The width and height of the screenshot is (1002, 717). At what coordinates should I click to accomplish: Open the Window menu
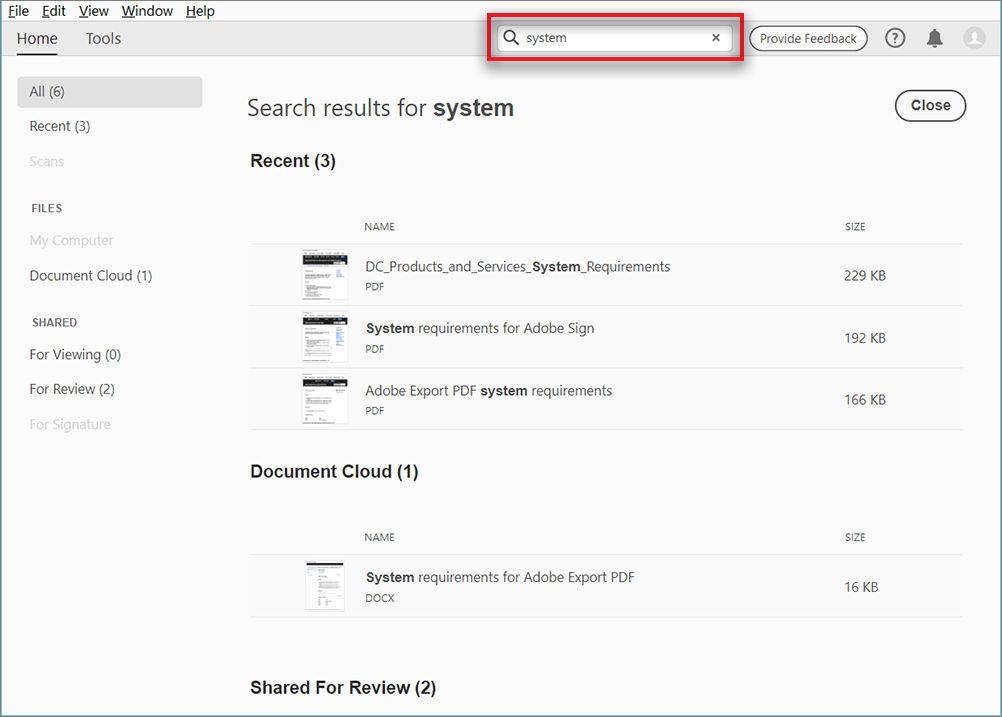click(147, 11)
